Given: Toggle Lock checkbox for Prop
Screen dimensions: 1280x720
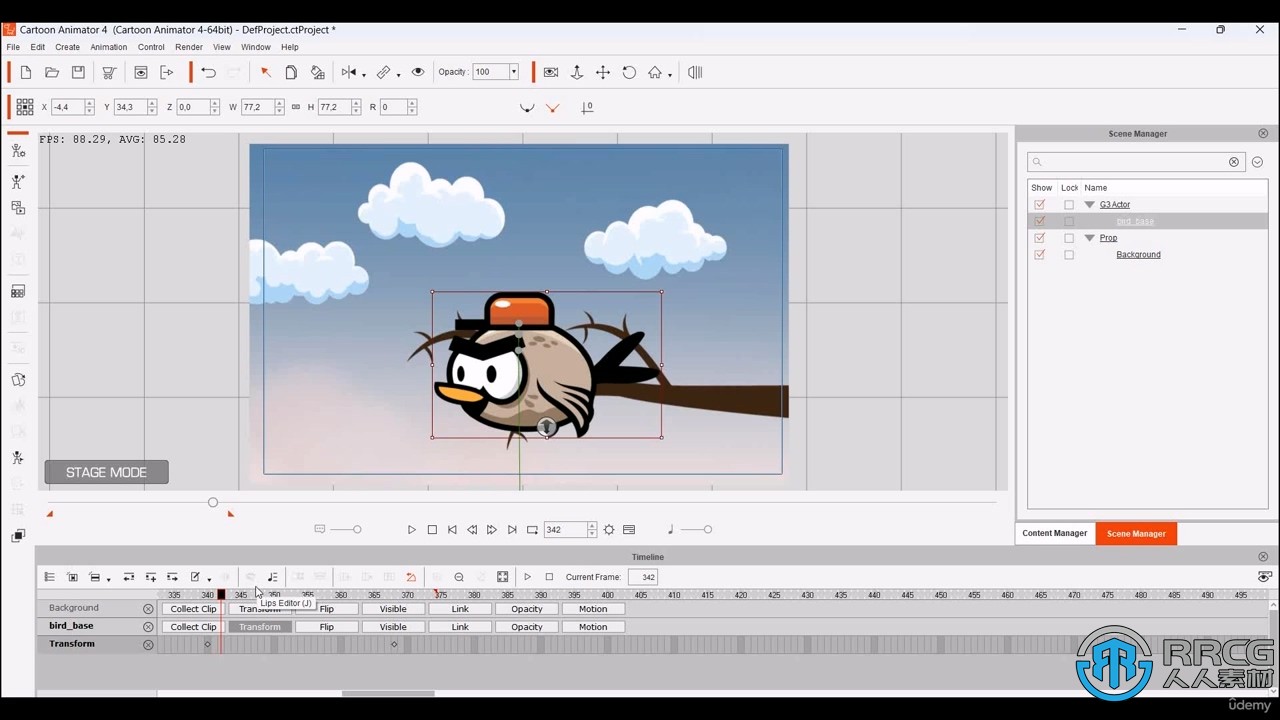Looking at the screenshot, I should [x=1069, y=238].
